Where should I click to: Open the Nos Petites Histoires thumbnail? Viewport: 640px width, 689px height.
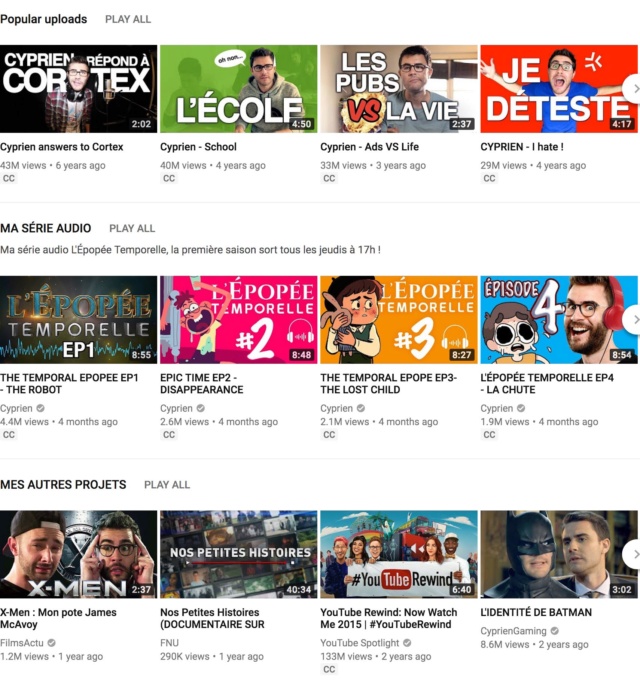pyautogui.click(x=238, y=554)
